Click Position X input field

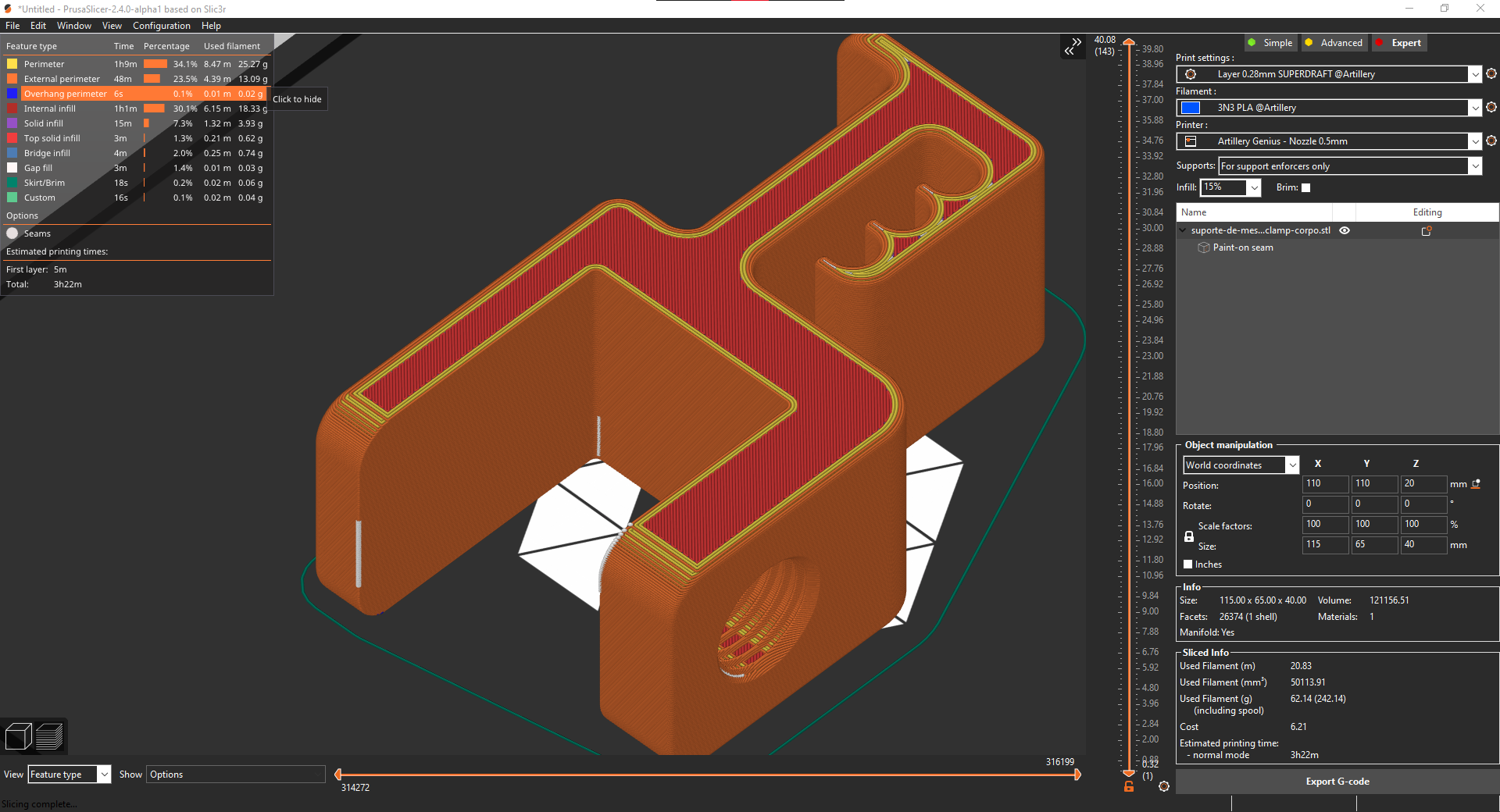[1325, 484]
